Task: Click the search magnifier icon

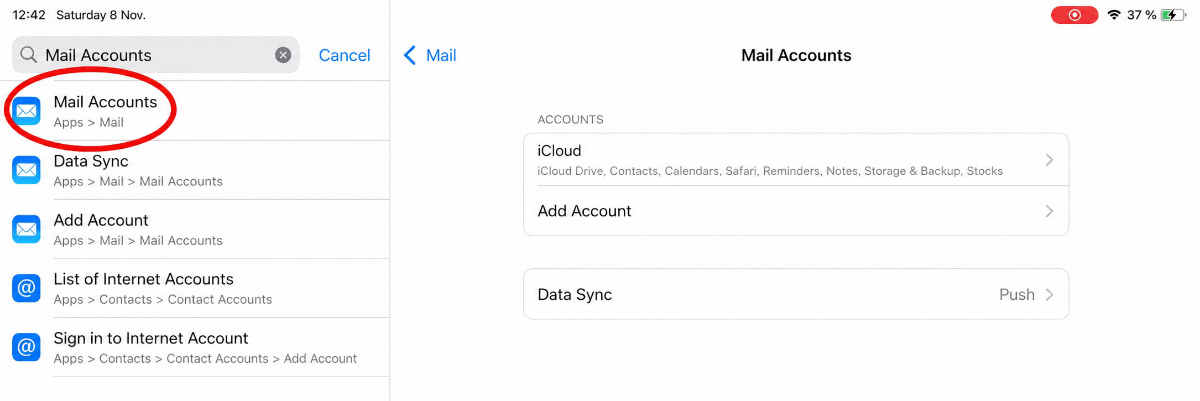Action: pyautogui.click(x=28, y=55)
